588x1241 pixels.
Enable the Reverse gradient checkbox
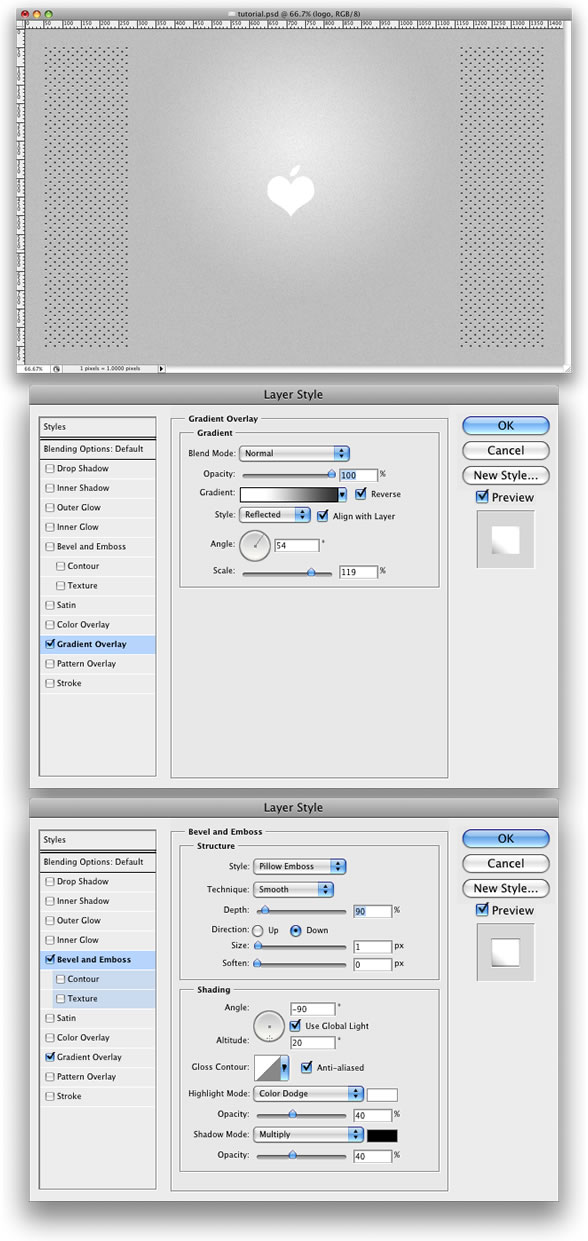click(361, 493)
